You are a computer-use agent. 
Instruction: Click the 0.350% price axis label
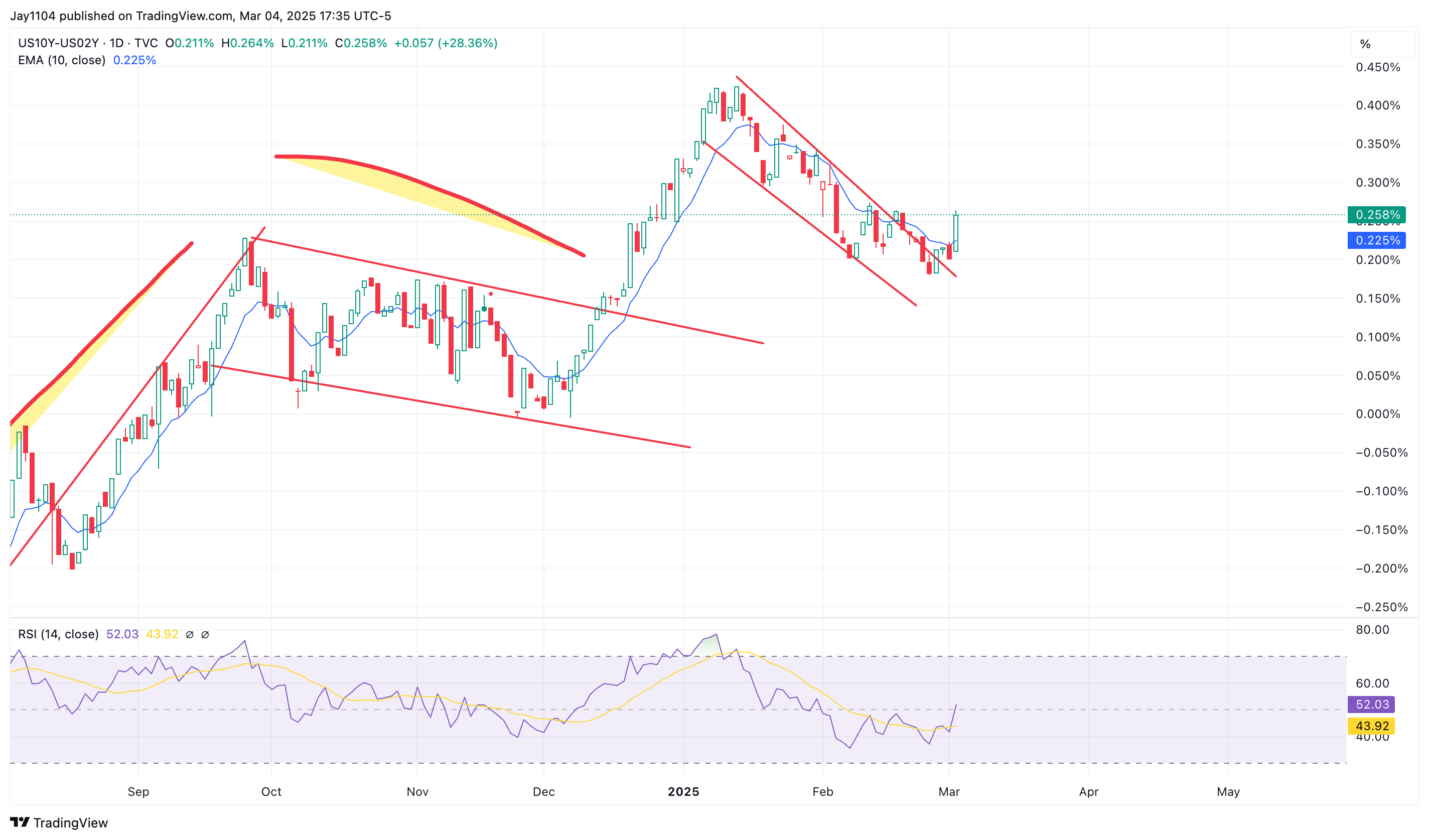1378,144
